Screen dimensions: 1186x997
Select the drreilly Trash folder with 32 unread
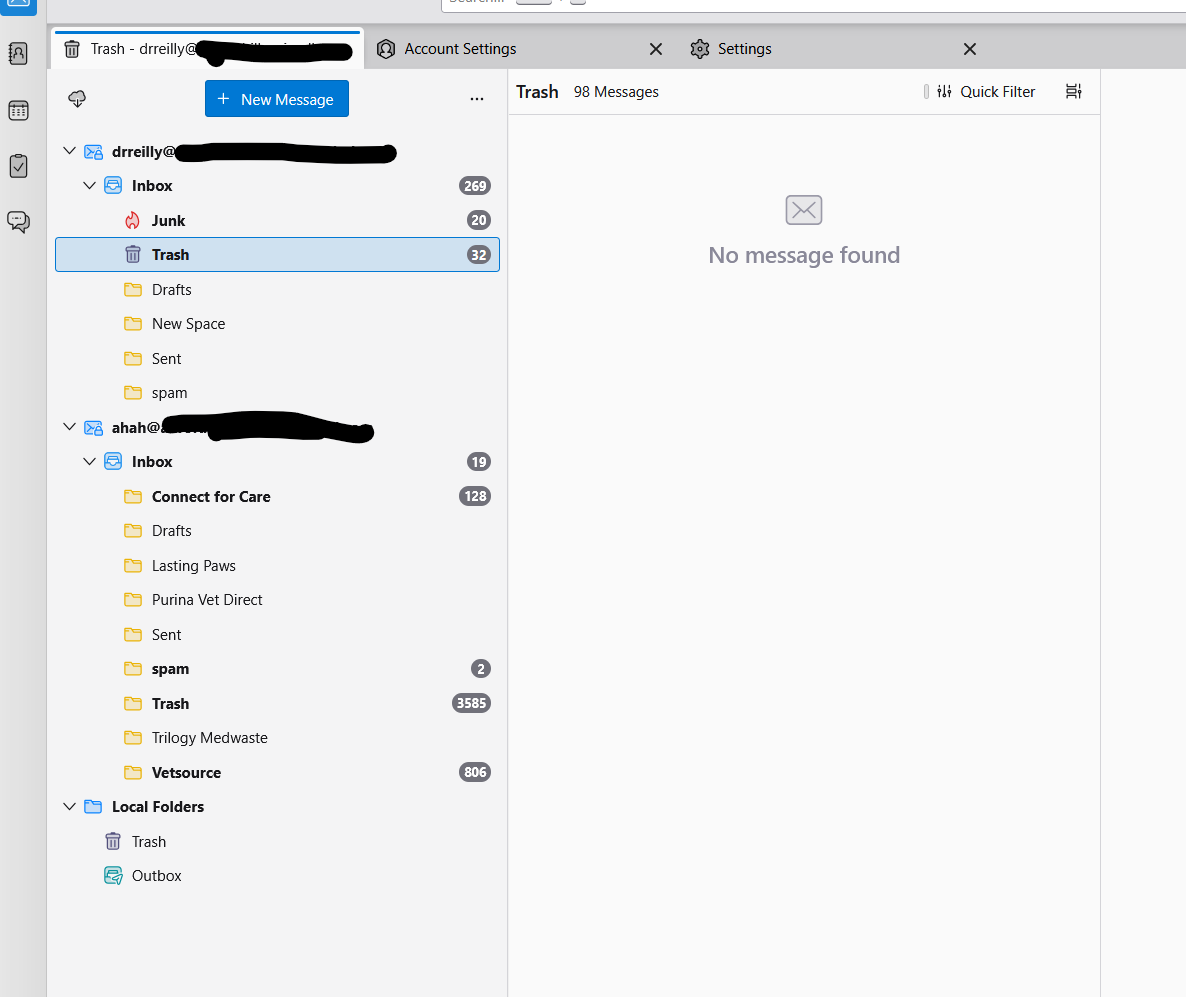tap(277, 255)
